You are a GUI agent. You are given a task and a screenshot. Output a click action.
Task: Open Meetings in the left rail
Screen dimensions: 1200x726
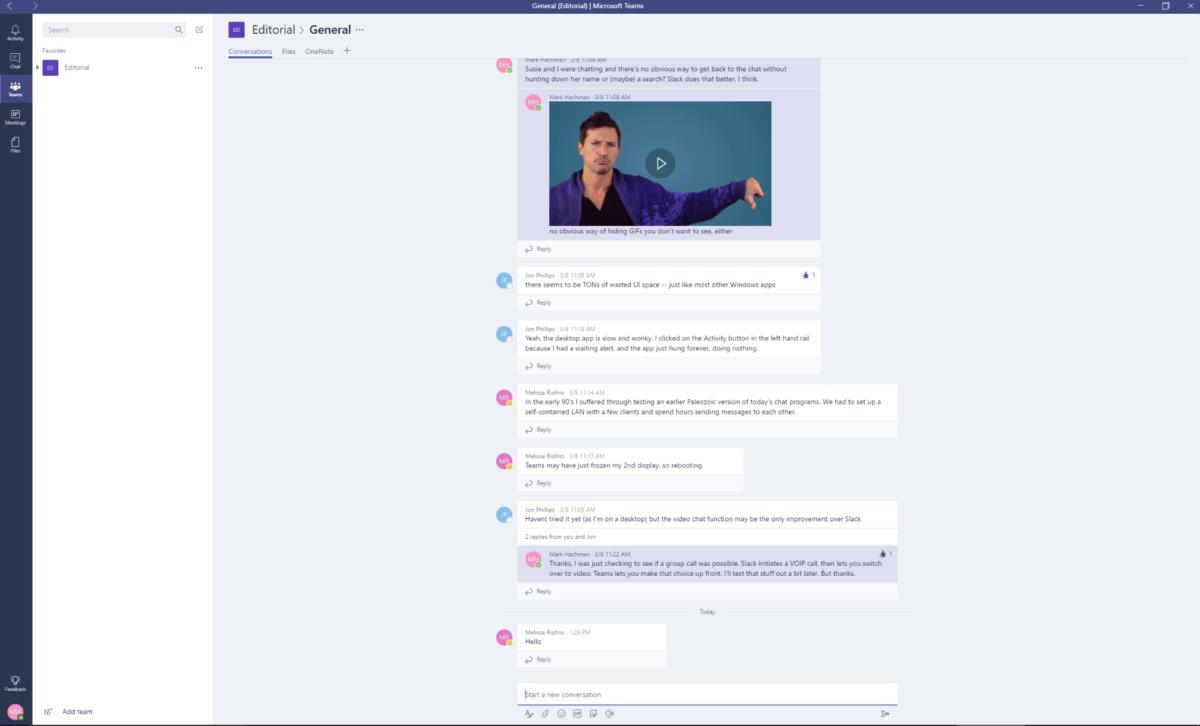pos(15,117)
